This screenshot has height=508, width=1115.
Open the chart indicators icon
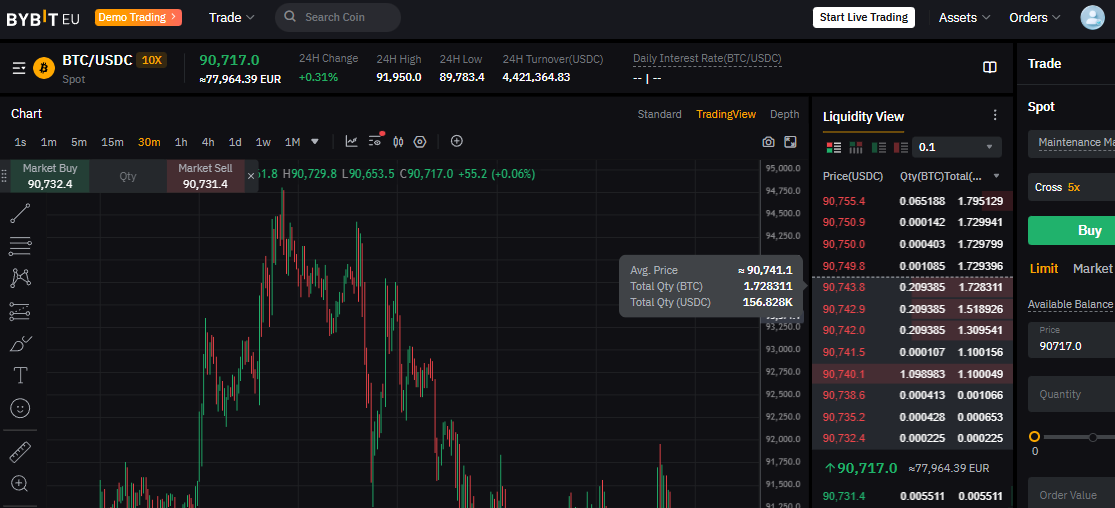pos(351,142)
